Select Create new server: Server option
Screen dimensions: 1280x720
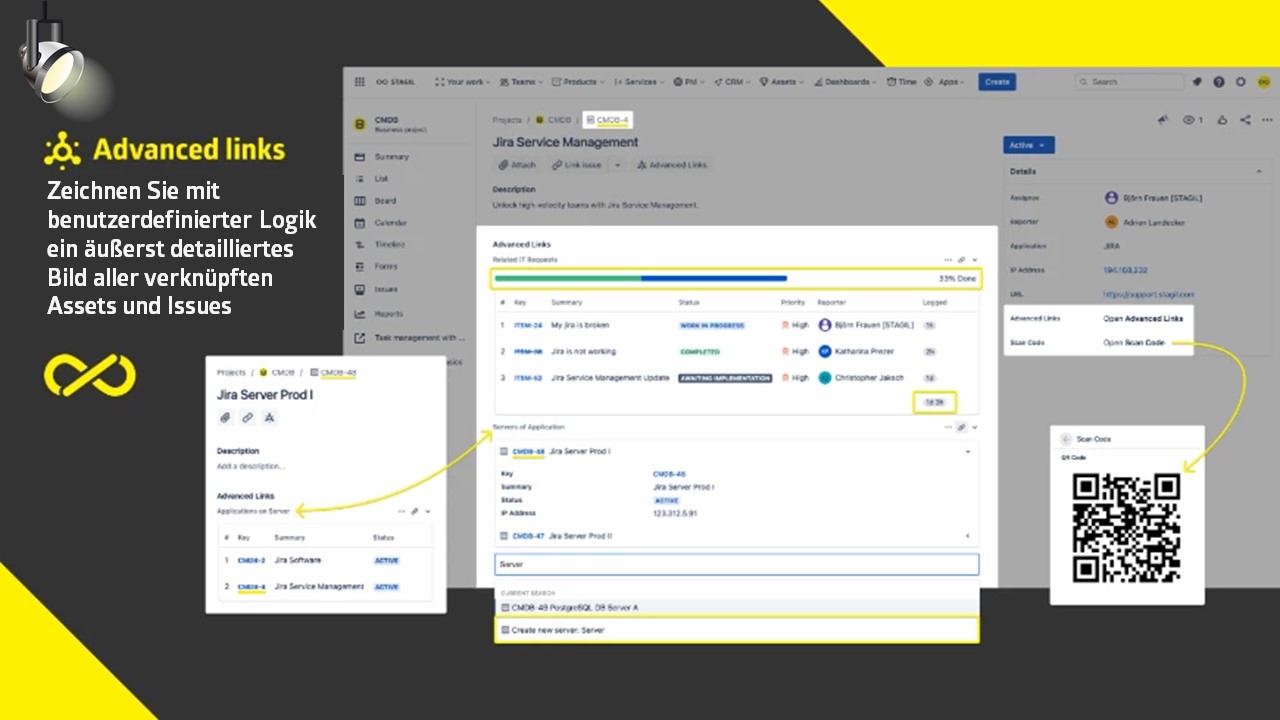click(x=736, y=630)
